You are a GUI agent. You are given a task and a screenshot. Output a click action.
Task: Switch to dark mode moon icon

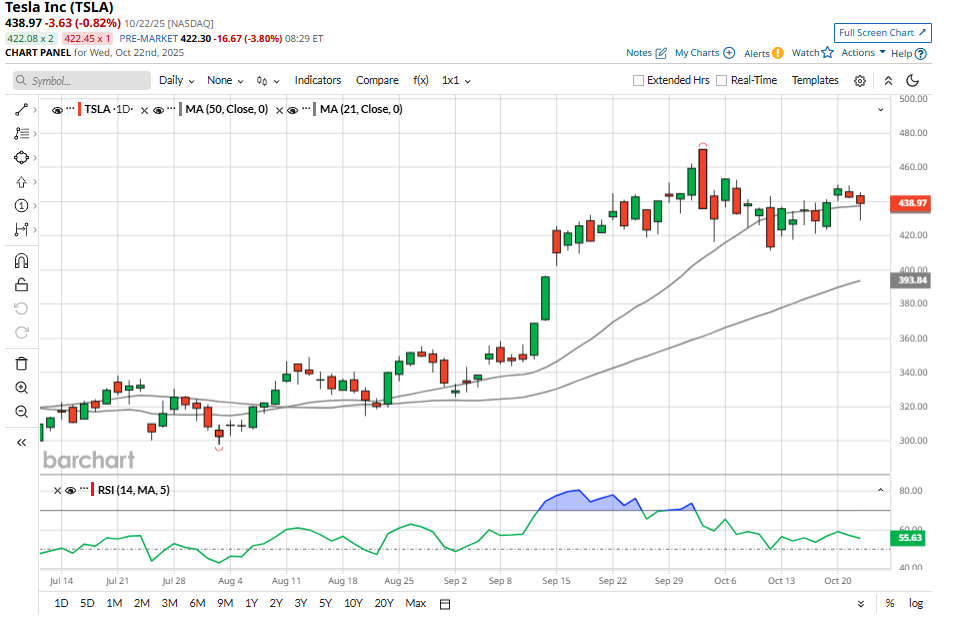912,81
